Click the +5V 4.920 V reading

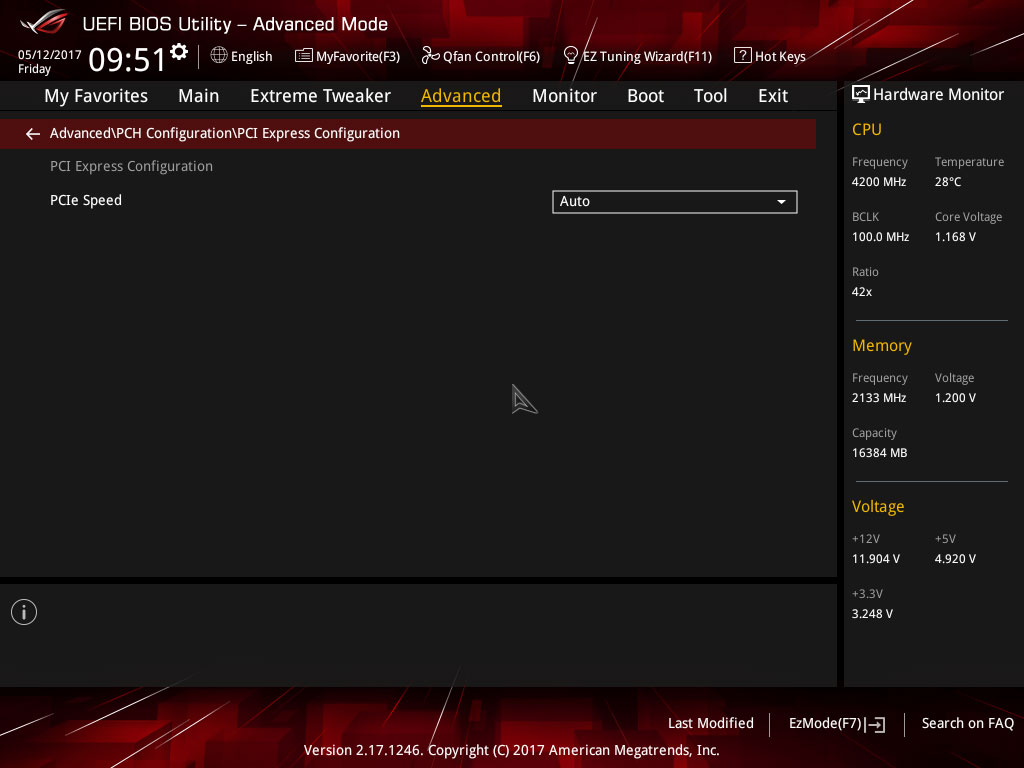coord(955,559)
